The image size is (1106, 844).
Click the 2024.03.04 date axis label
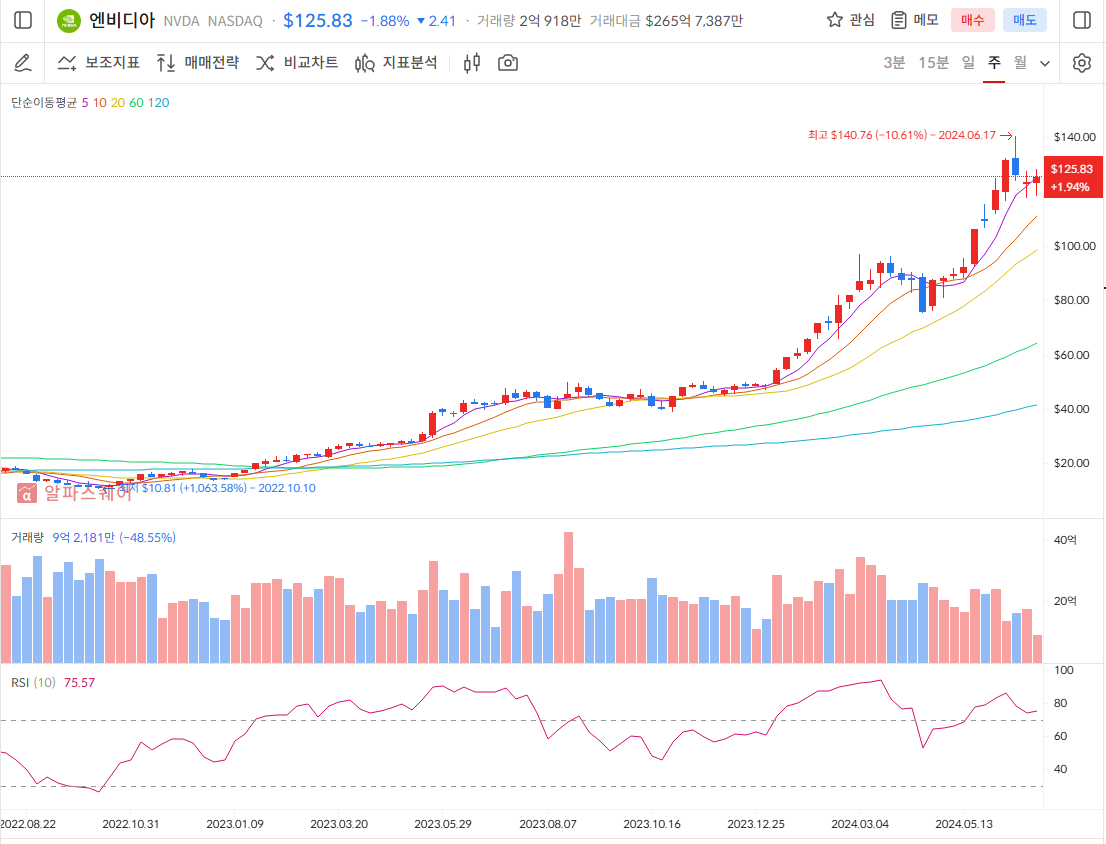(860, 824)
